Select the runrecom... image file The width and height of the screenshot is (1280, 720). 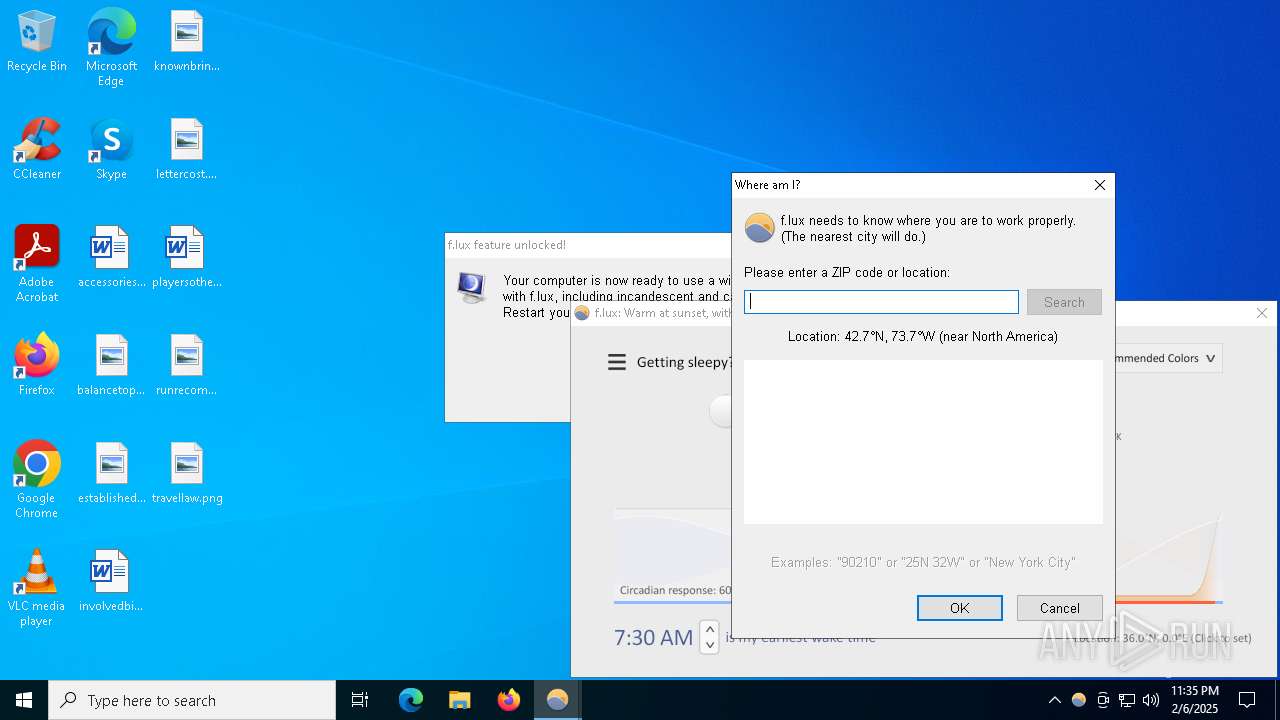pyautogui.click(x=186, y=366)
